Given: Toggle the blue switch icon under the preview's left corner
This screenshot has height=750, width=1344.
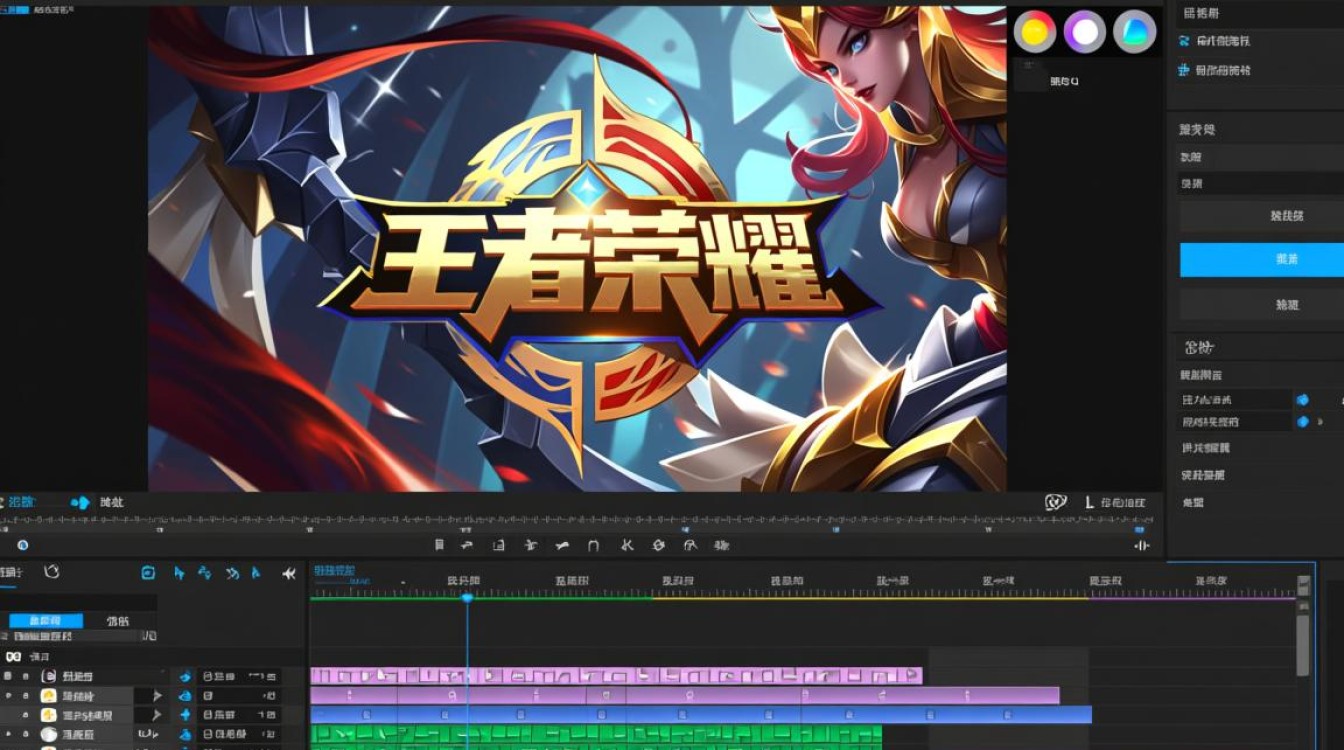Looking at the screenshot, I should pyautogui.click(x=80, y=502).
